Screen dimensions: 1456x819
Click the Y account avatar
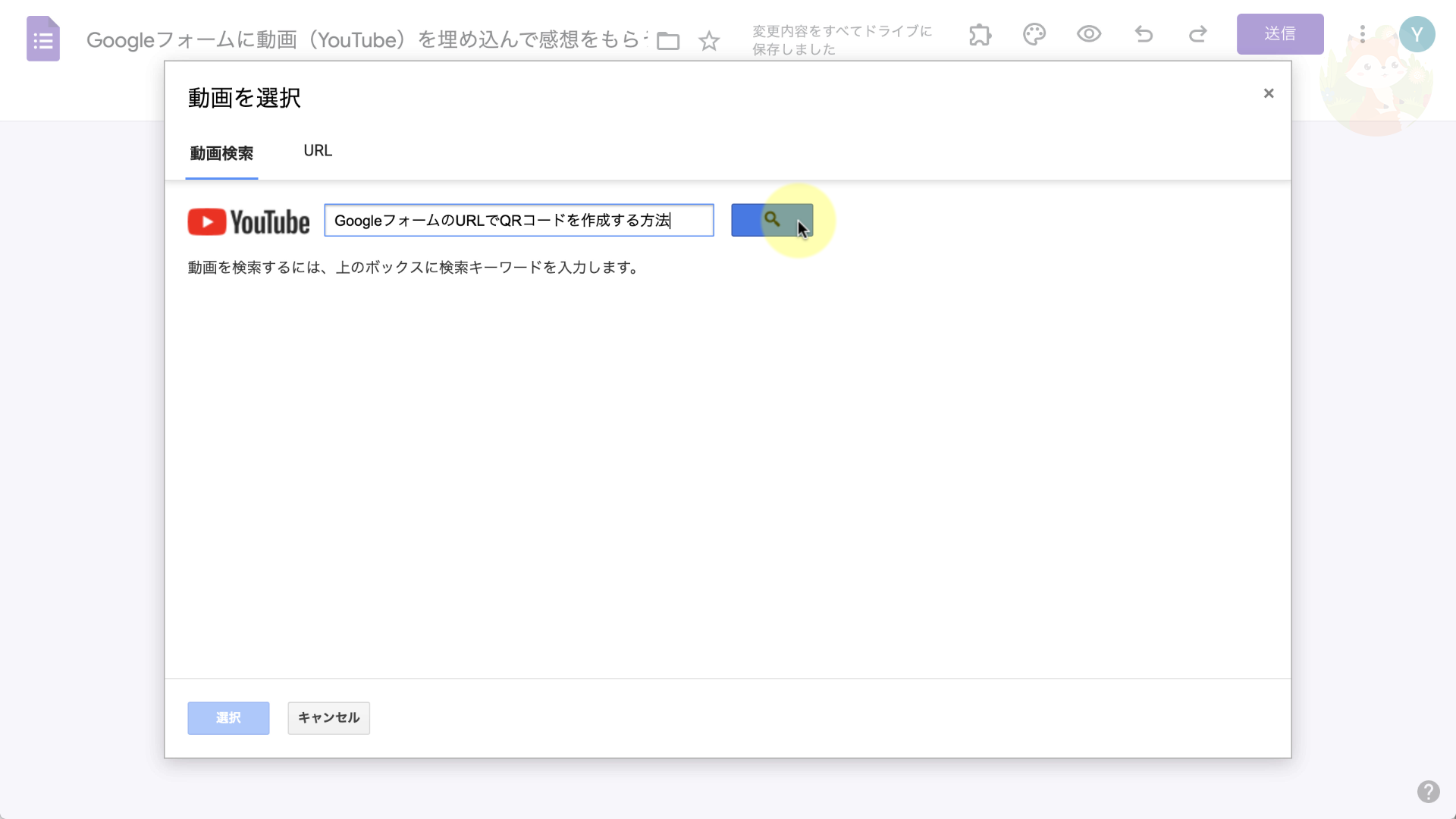coord(1417,34)
